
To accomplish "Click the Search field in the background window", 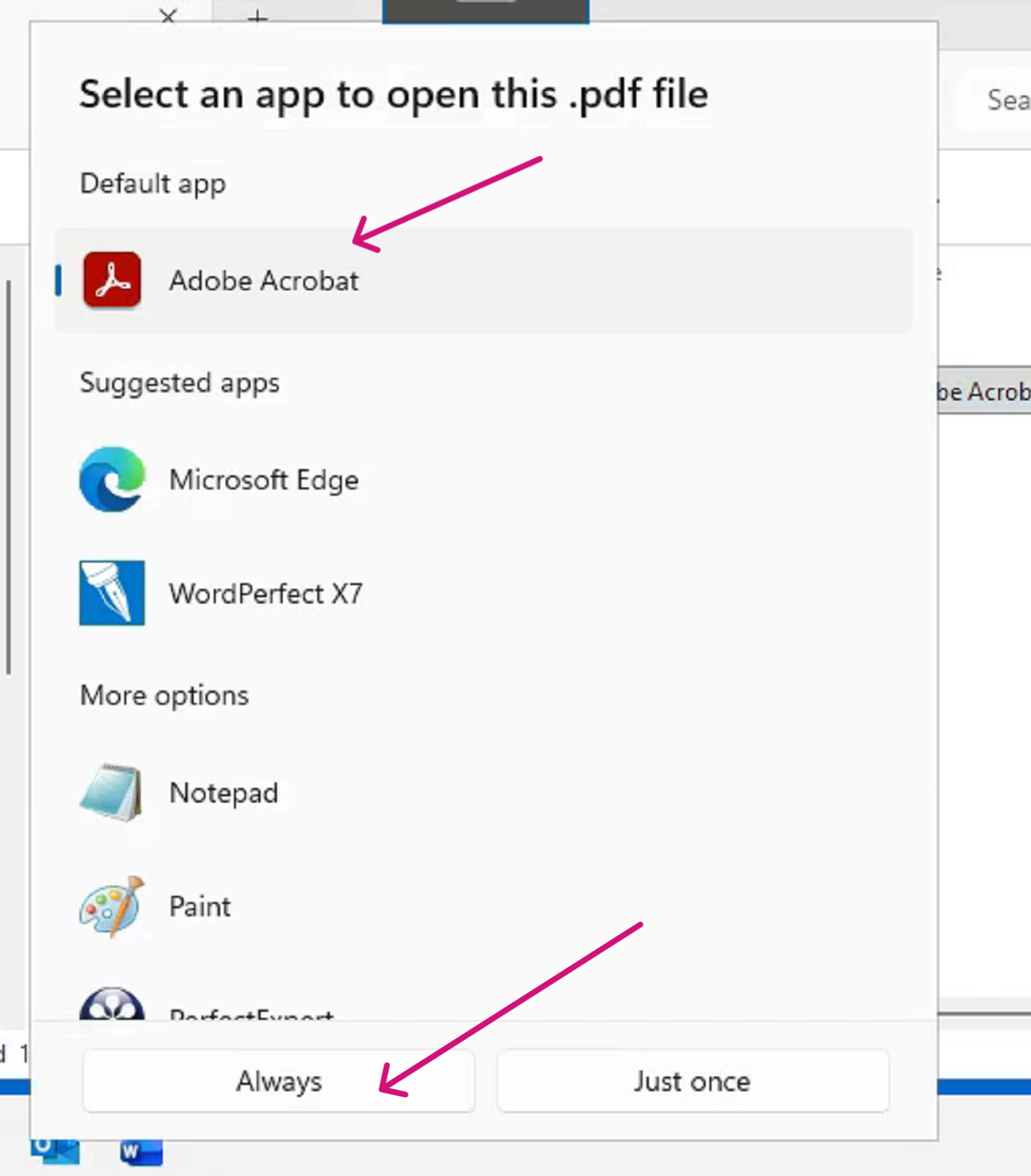I will [x=995, y=100].
